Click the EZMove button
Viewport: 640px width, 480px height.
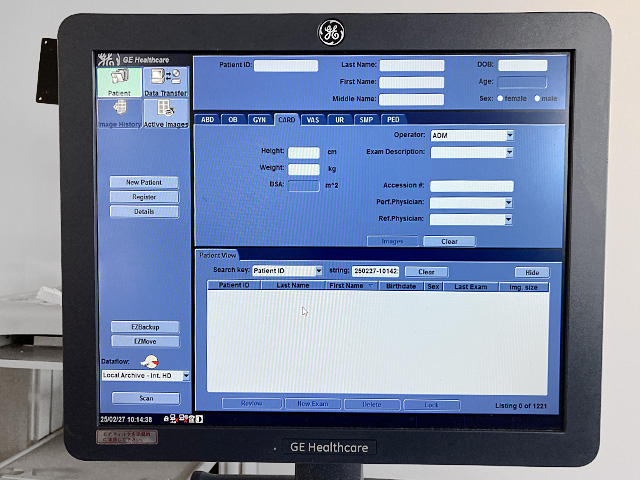pyautogui.click(x=145, y=342)
